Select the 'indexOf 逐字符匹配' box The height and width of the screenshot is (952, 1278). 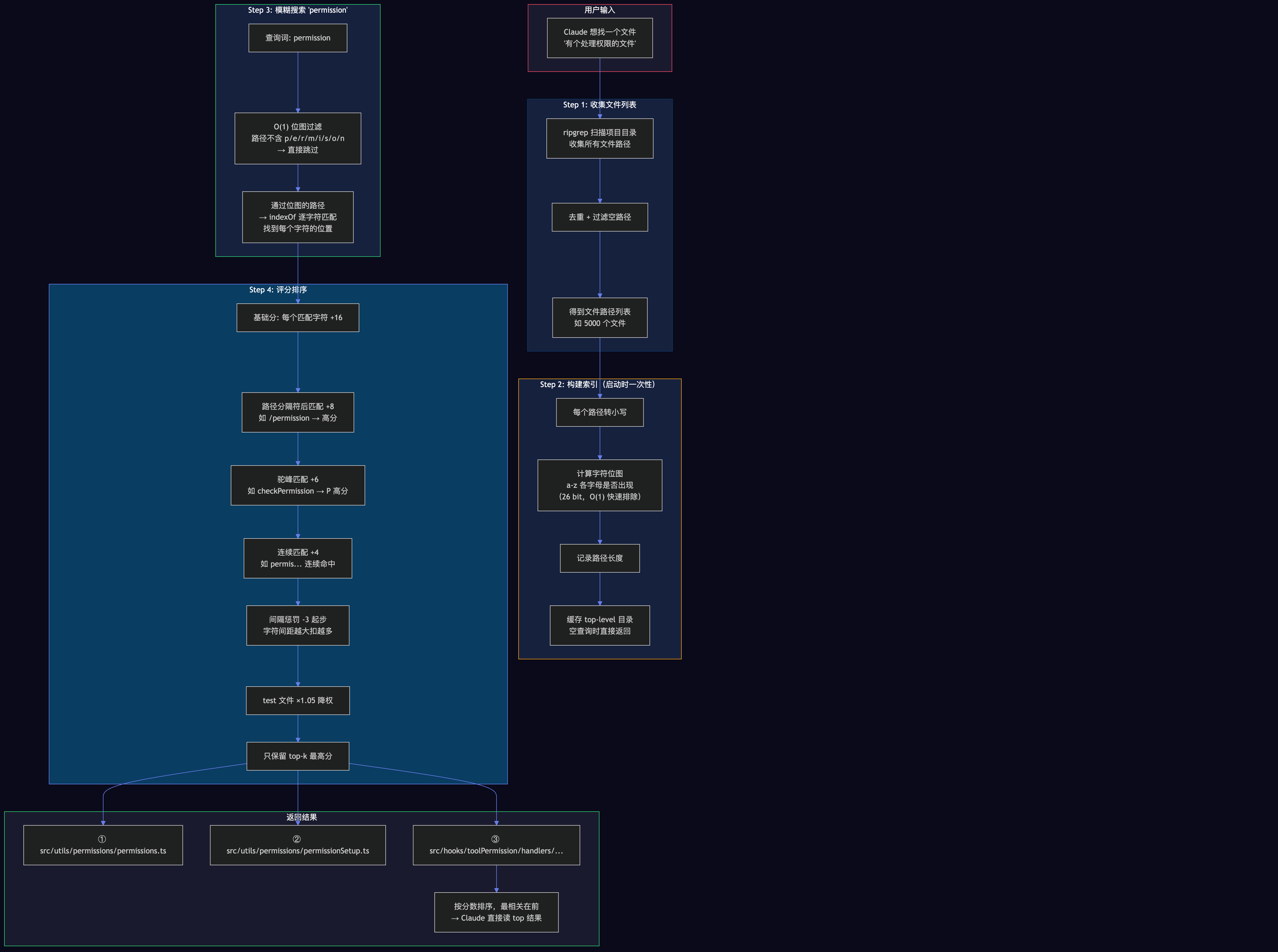[297, 217]
